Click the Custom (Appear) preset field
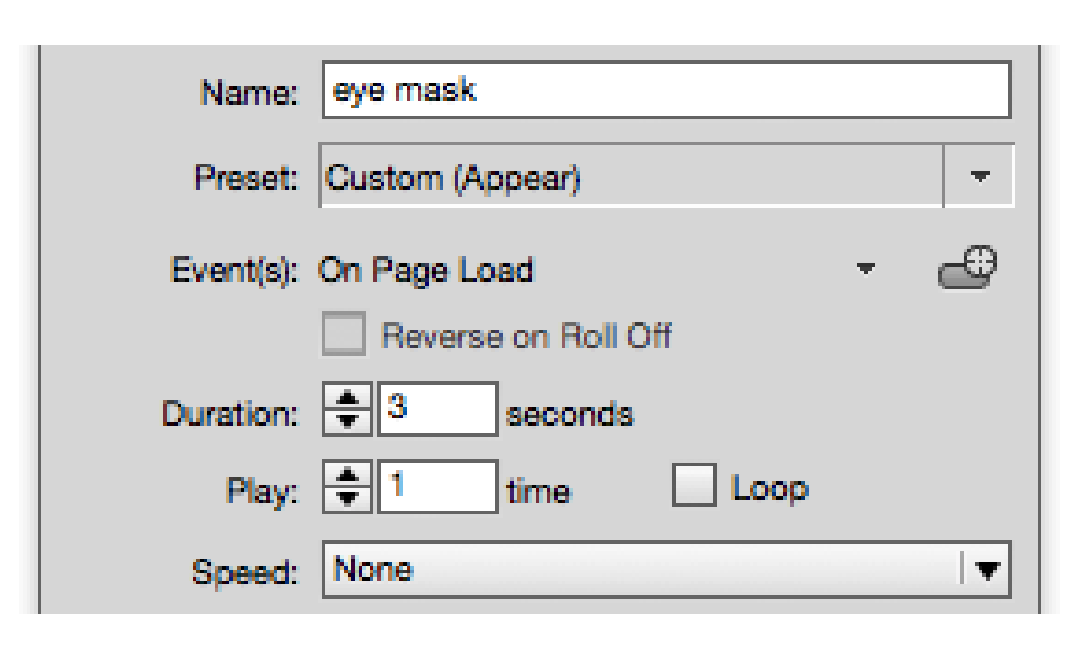Image resolution: width=1082 pixels, height=648 pixels. pos(630,178)
